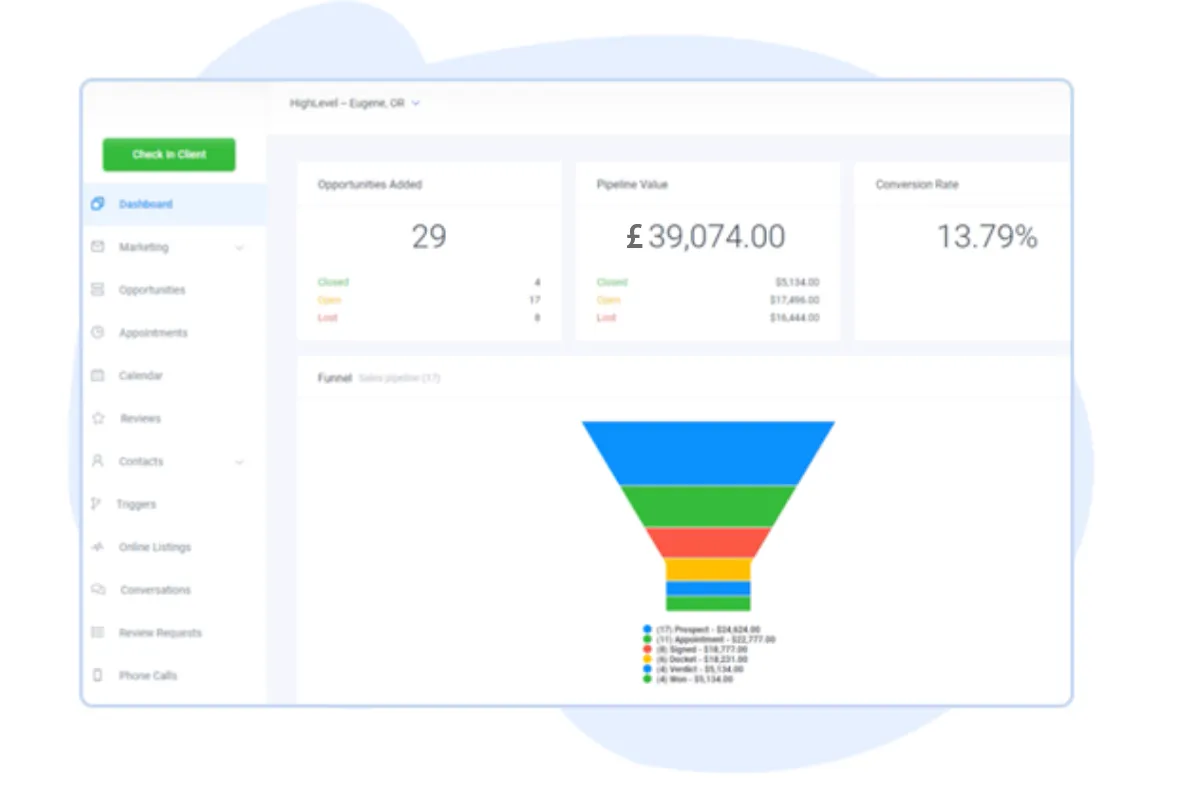Click the Pipeline Value card title
The image size is (1185, 790).
point(632,184)
